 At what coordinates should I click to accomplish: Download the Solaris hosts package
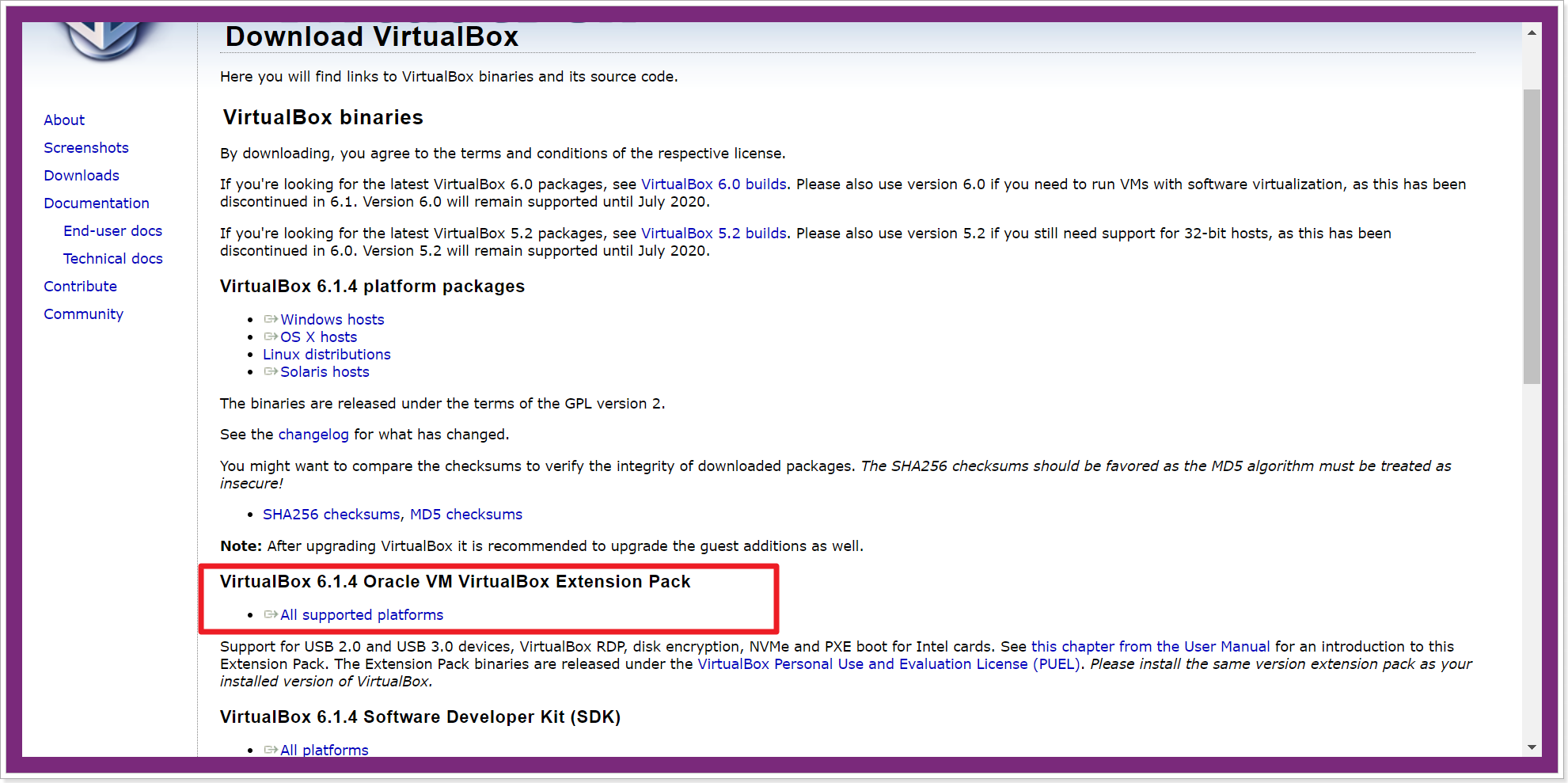[325, 371]
